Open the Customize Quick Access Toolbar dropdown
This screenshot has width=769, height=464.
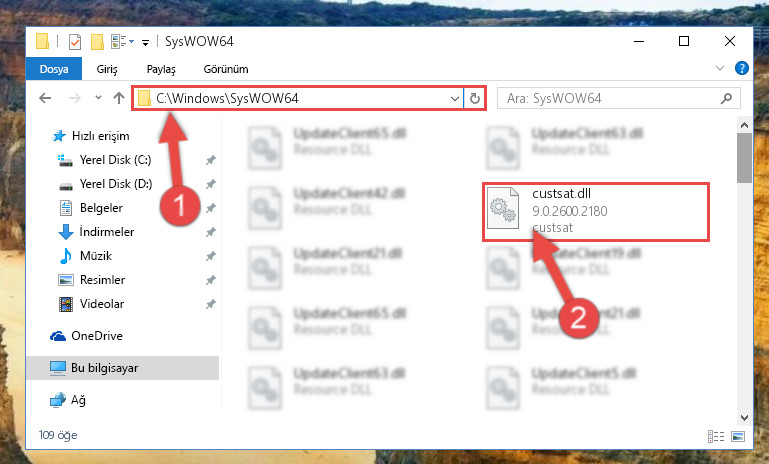coord(145,43)
